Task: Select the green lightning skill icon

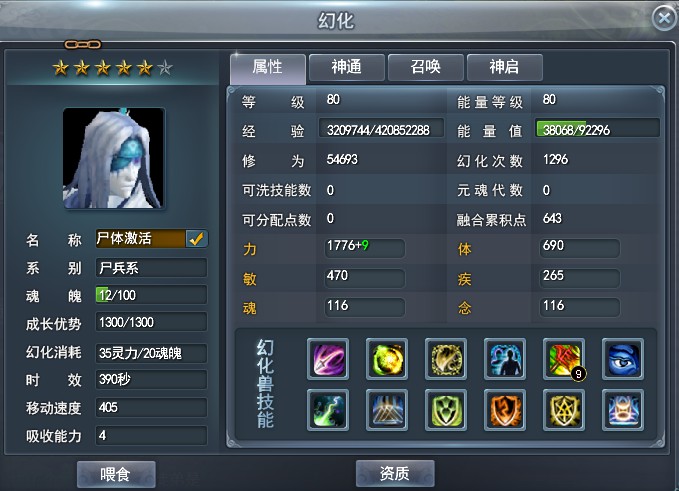Action: 328,410
